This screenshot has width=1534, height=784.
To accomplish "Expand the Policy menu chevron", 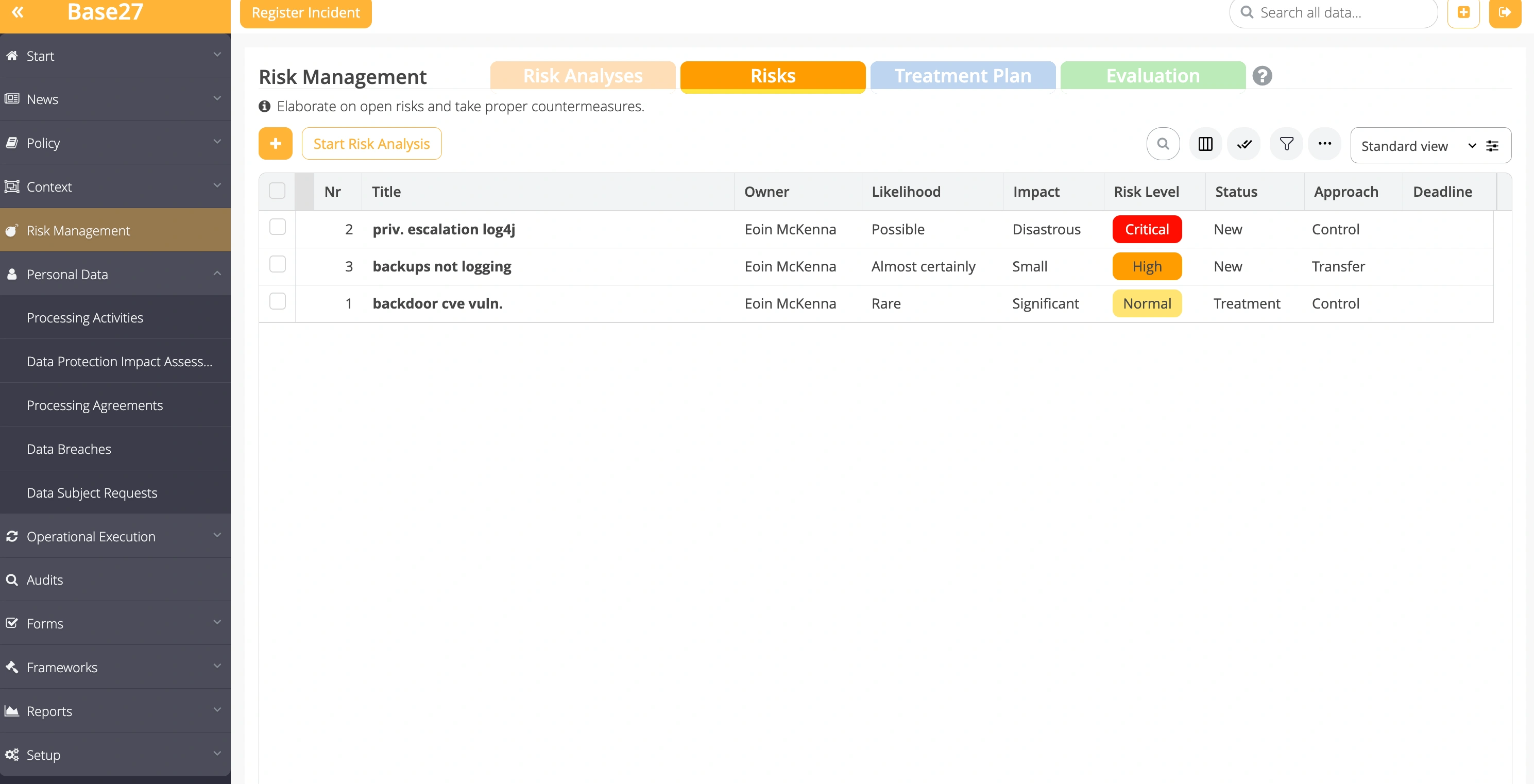I will [x=217, y=142].
